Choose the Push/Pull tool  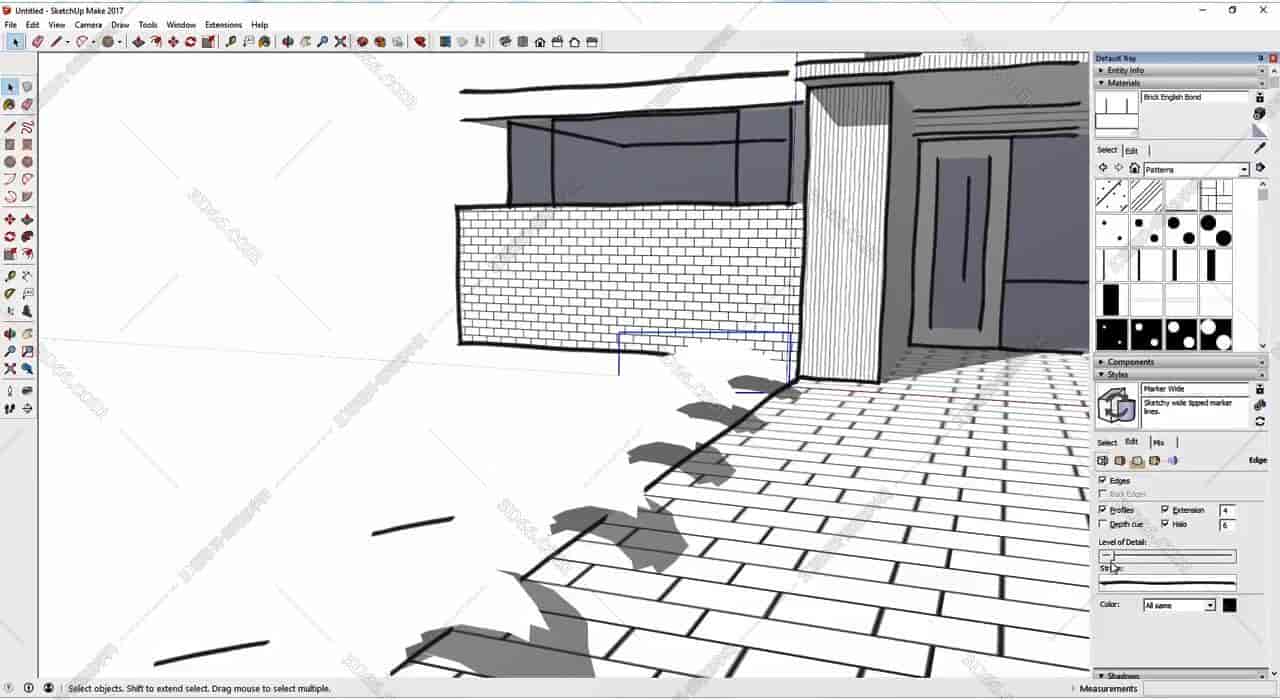[x=27, y=218]
